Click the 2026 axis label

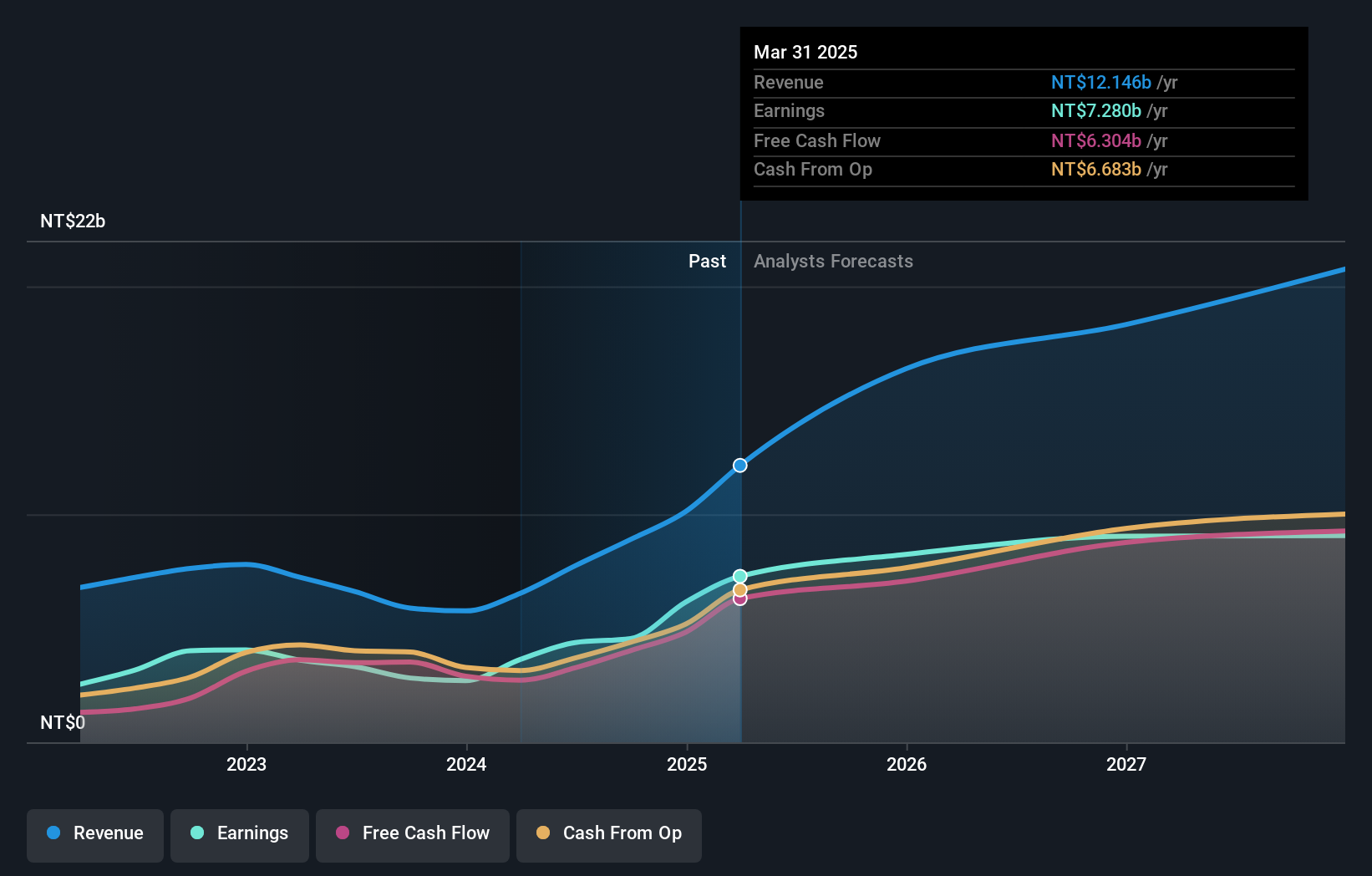(x=907, y=764)
